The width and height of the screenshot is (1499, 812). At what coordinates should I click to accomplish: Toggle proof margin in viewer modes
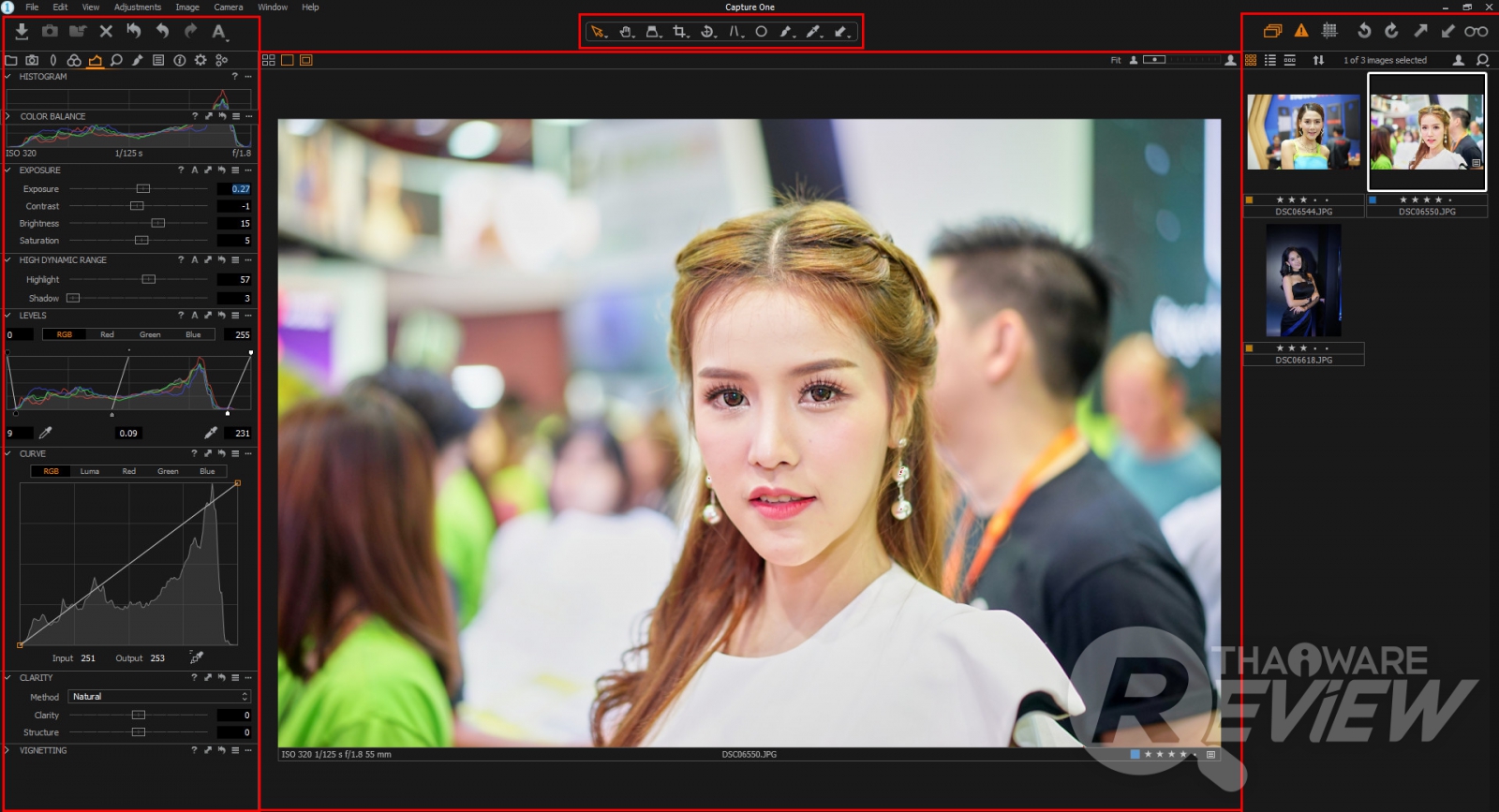[306, 60]
